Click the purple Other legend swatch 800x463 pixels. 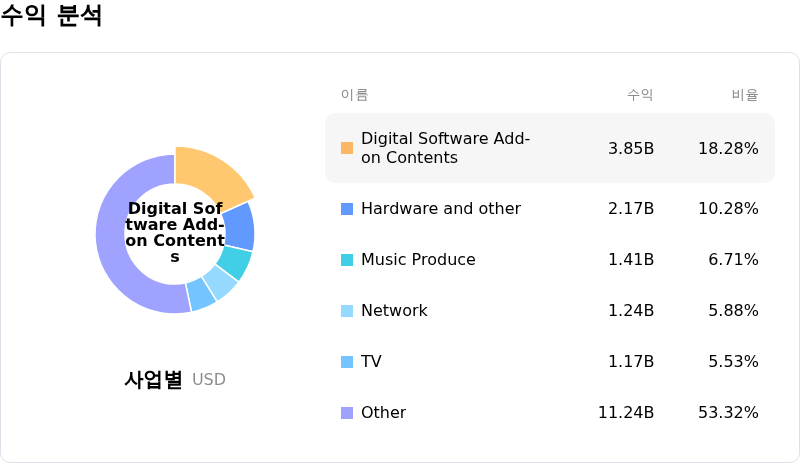[x=347, y=413]
